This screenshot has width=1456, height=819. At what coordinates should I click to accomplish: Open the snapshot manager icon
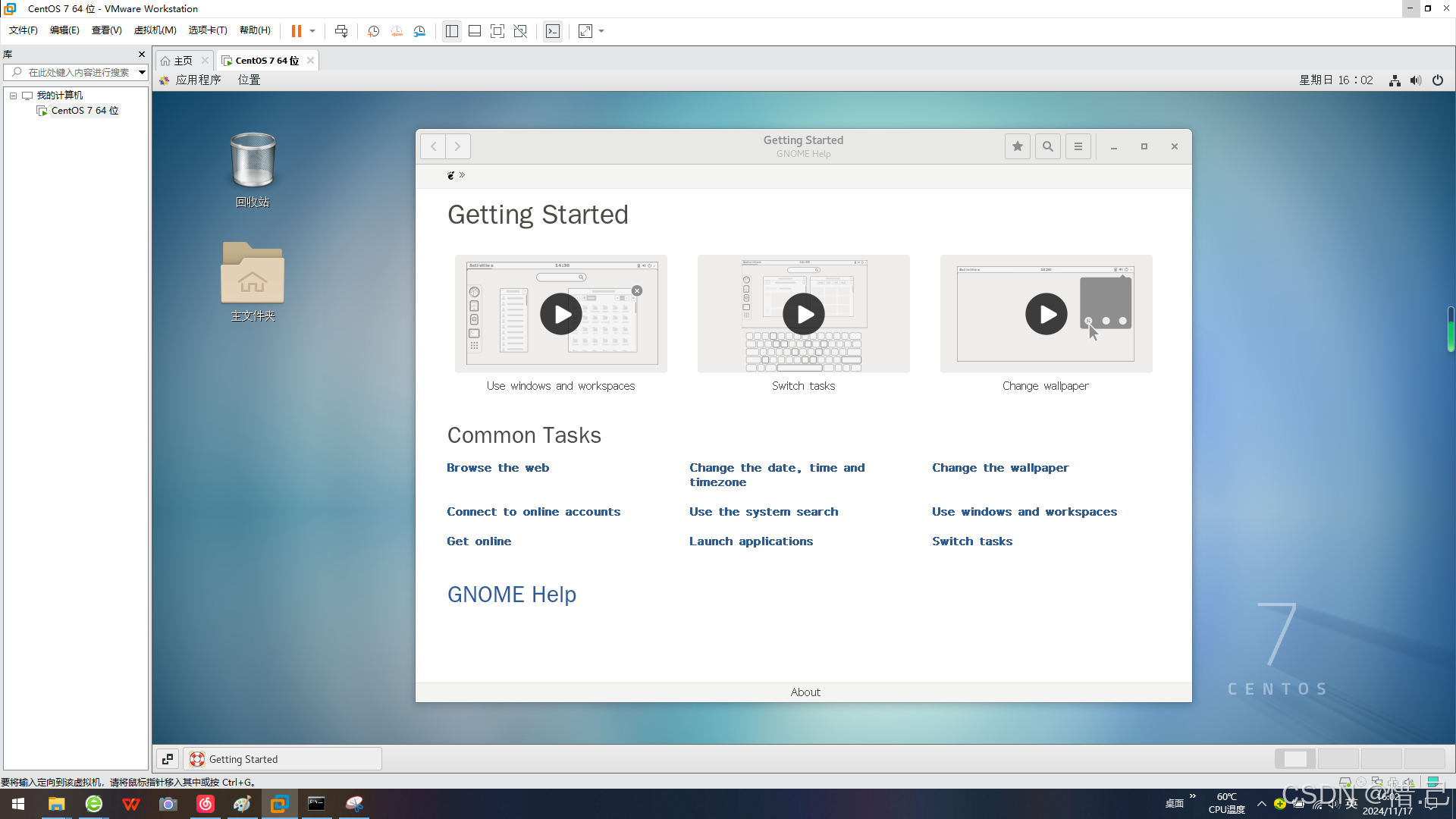(x=419, y=31)
